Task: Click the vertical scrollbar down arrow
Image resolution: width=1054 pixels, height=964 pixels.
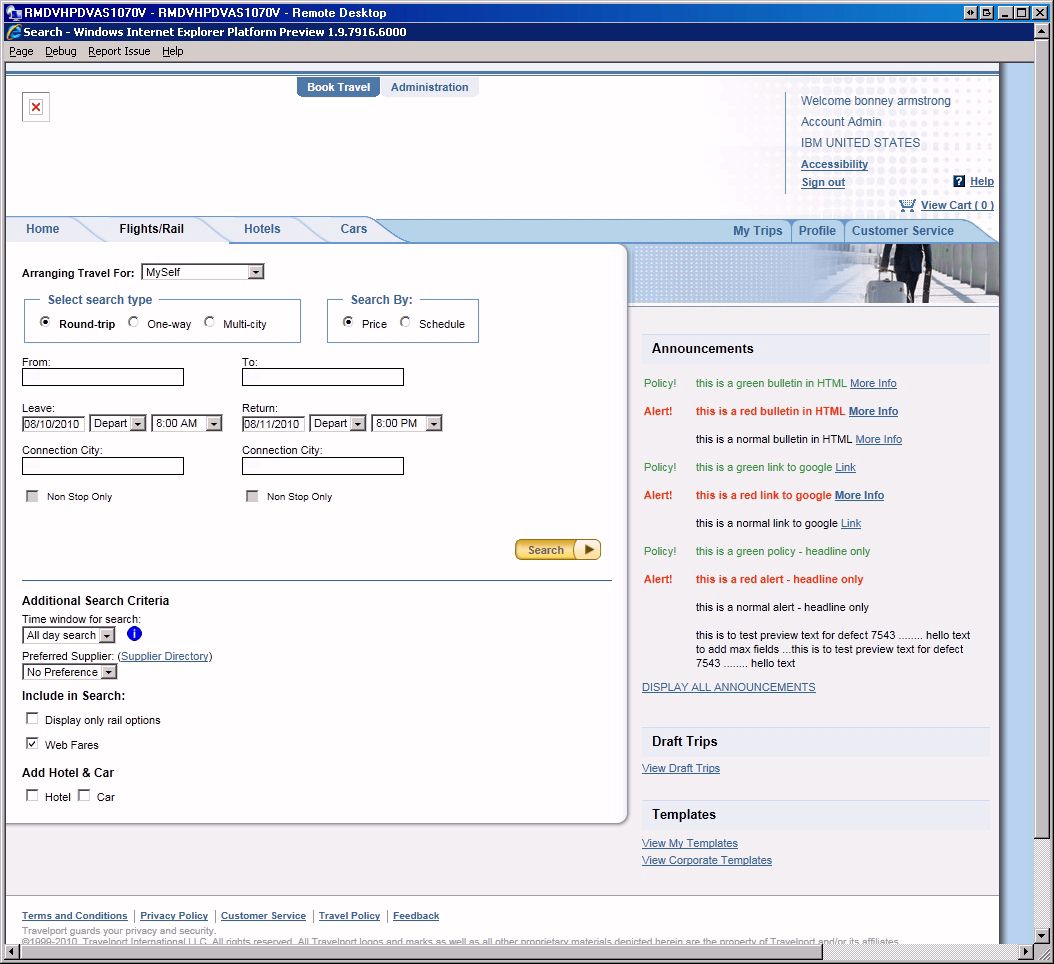Action: (1043, 933)
